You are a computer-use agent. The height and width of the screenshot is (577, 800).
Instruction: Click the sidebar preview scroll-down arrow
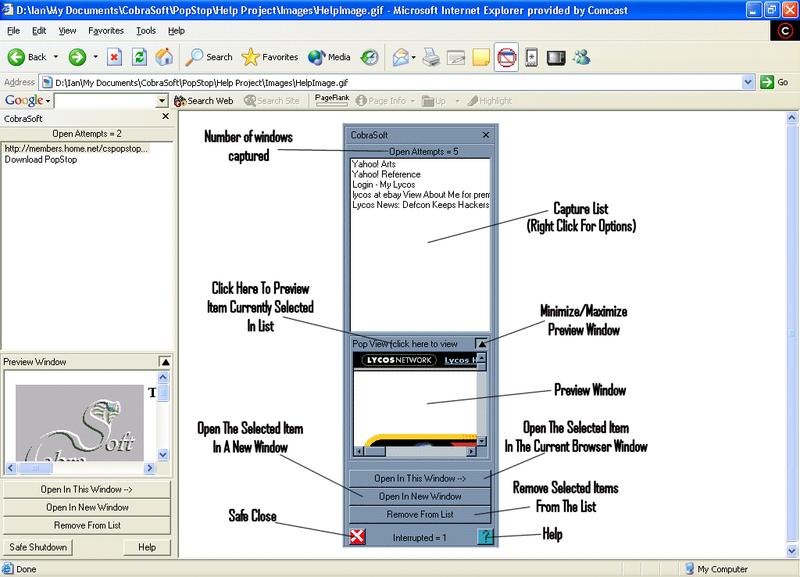click(163, 455)
